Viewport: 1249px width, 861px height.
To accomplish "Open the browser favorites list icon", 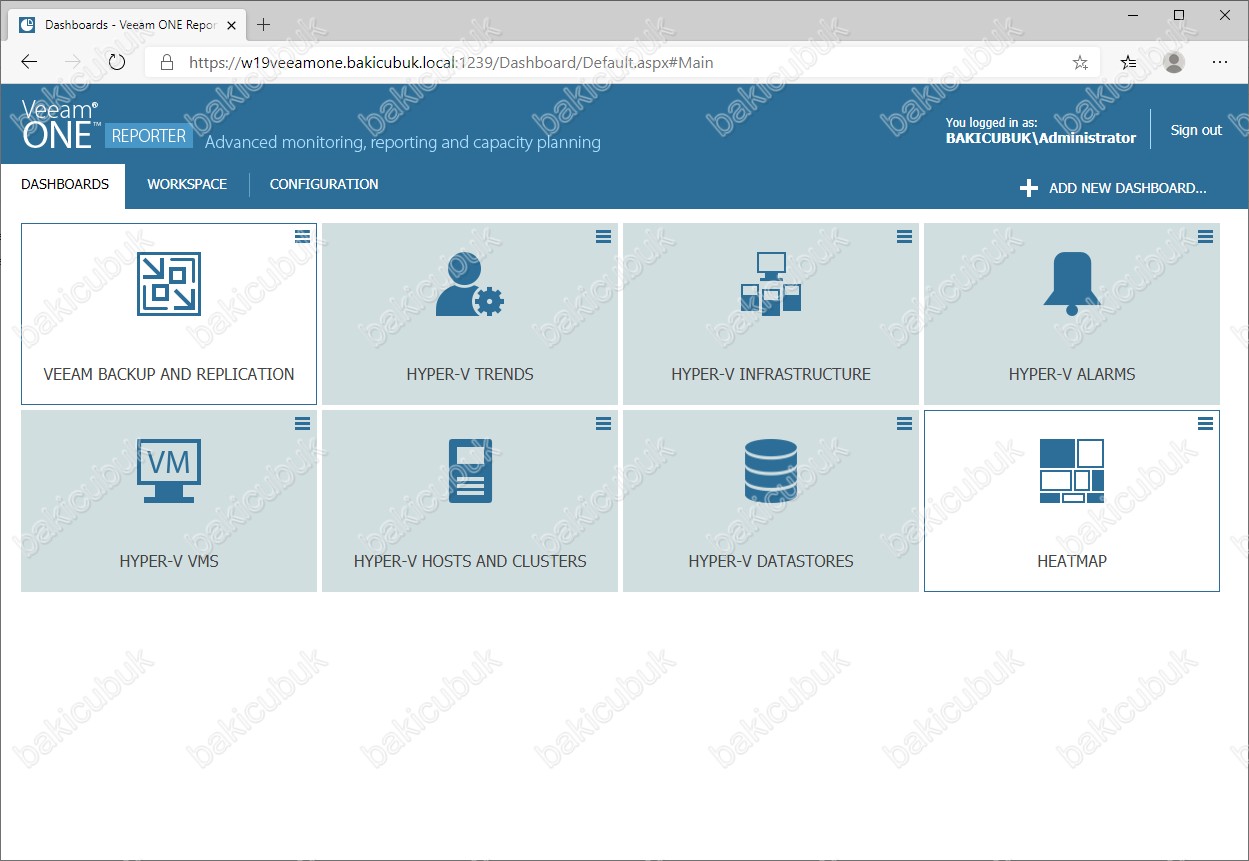I will point(1128,62).
